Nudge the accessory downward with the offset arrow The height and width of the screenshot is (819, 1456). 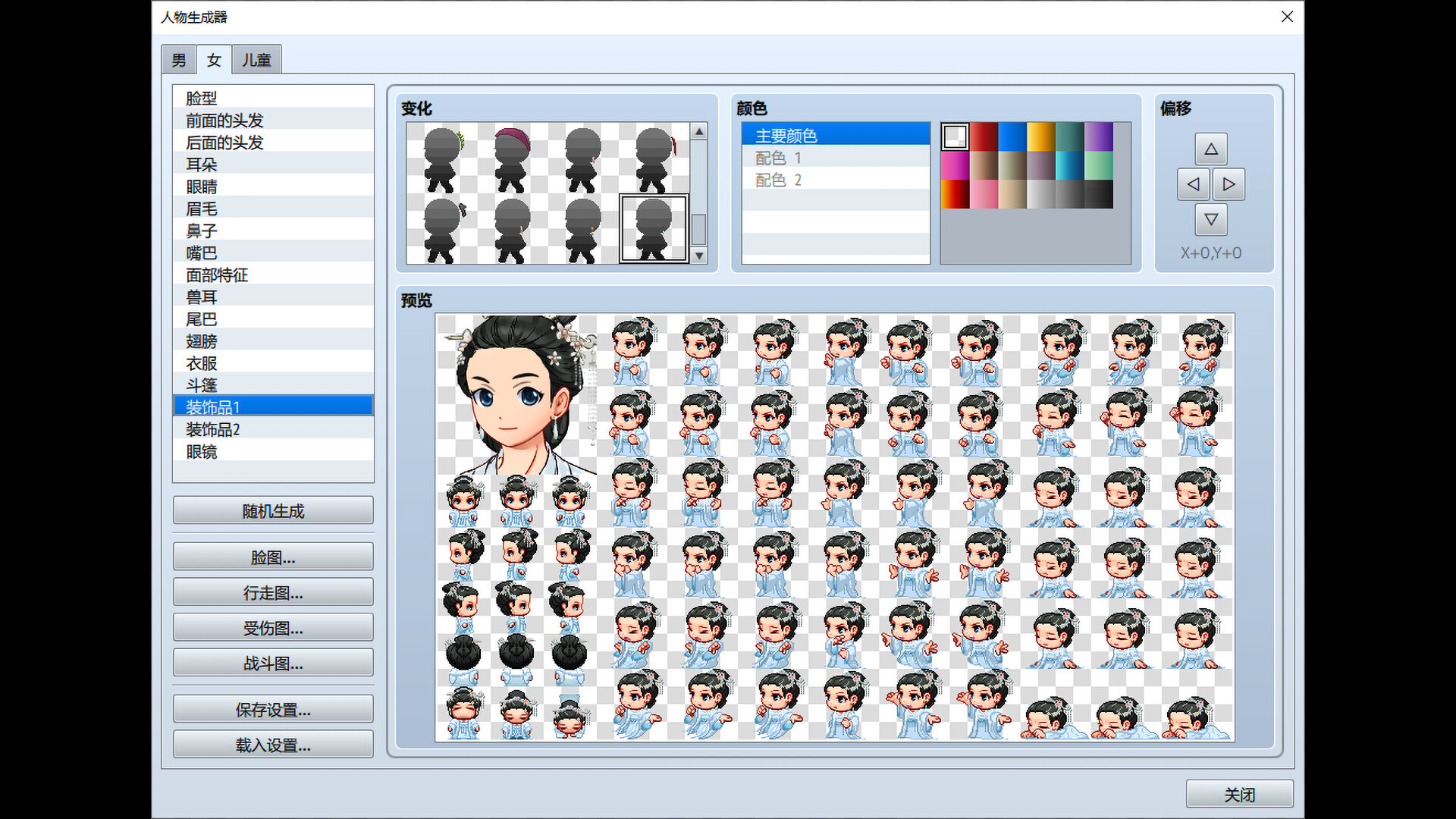coord(1211,221)
